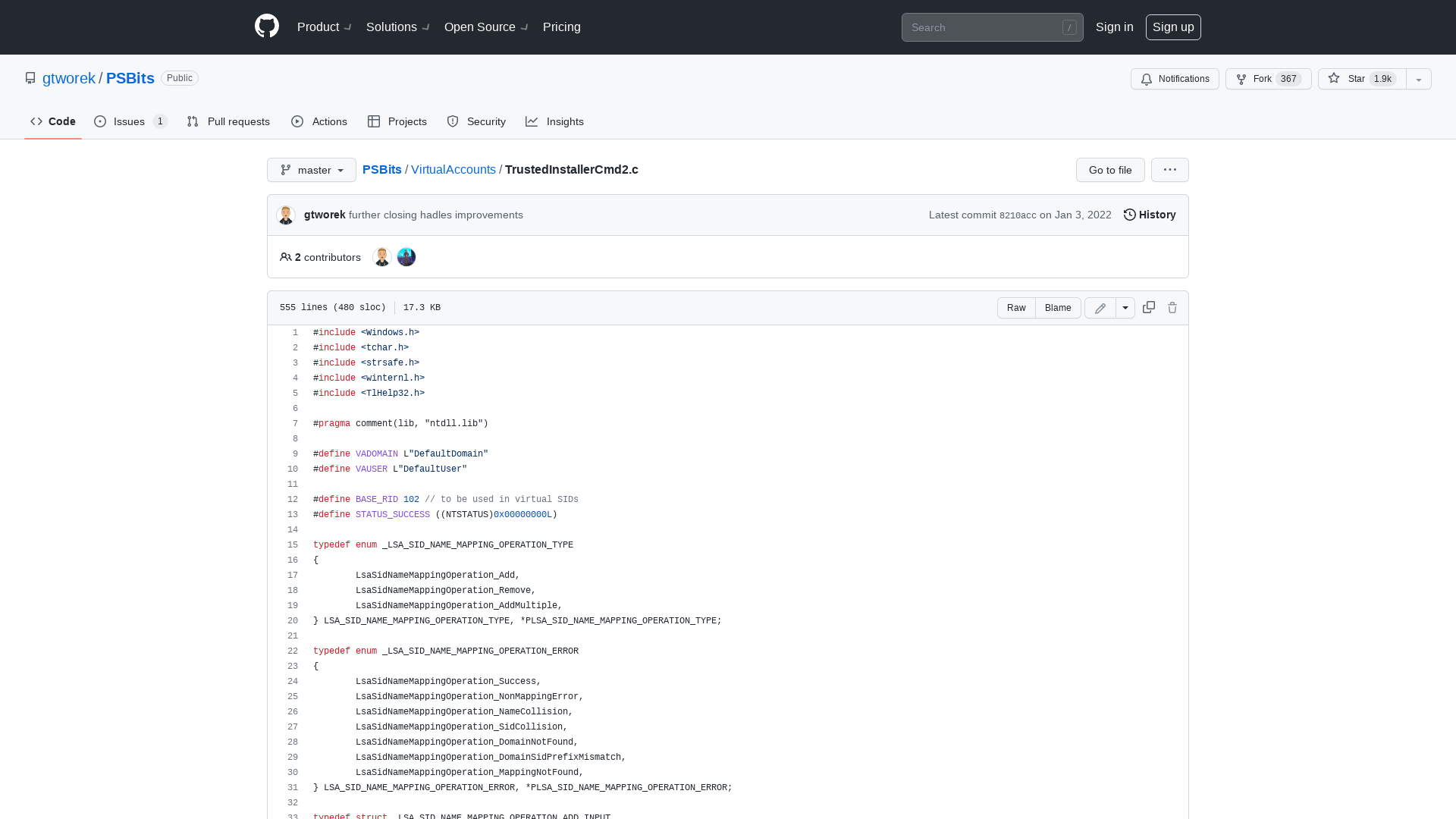This screenshot has height=819, width=1456.
Task: Click the second contributor avatar
Action: [x=406, y=257]
